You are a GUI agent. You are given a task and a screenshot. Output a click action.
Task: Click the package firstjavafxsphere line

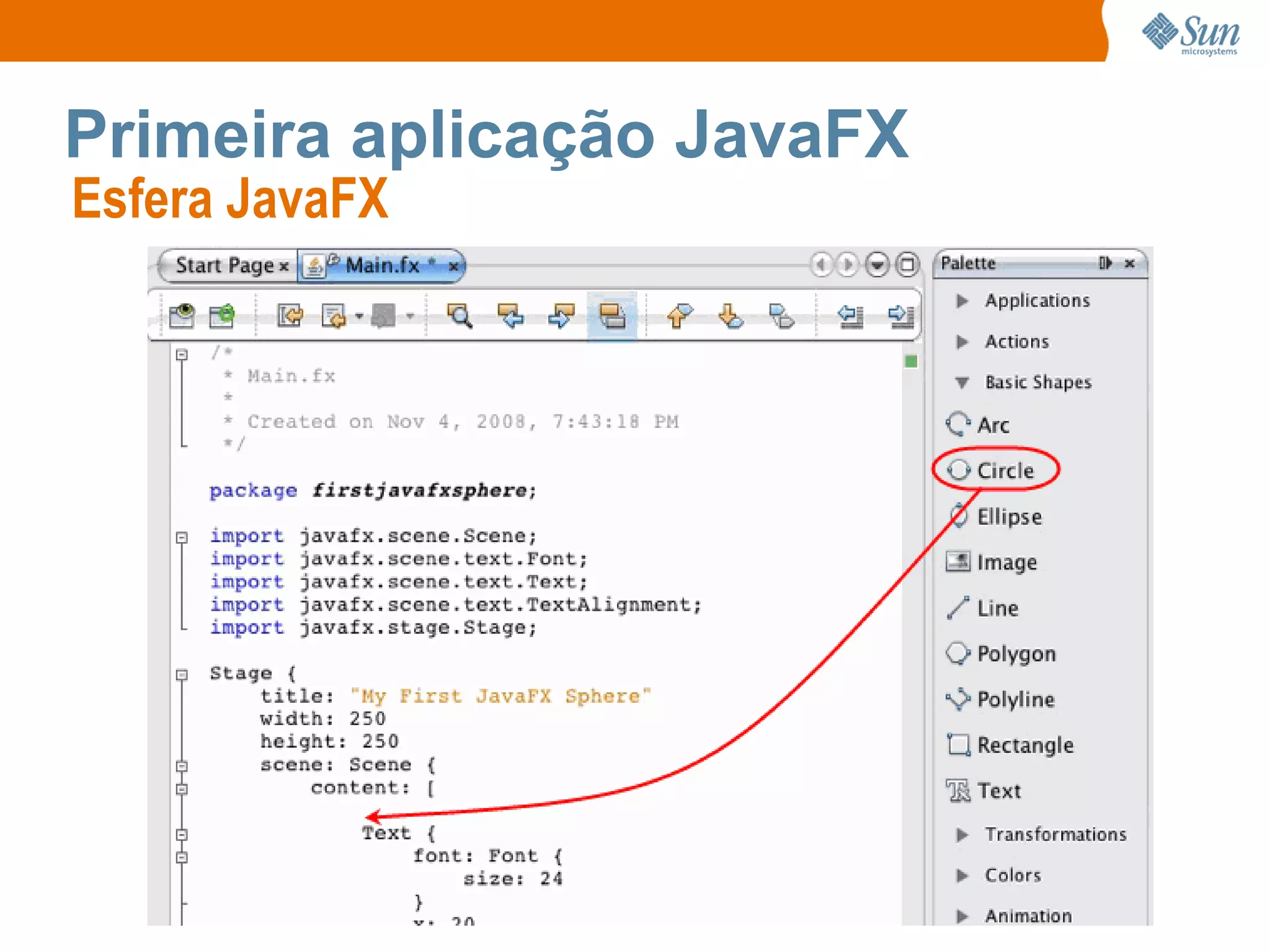pyautogui.click(x=373, y=490)
